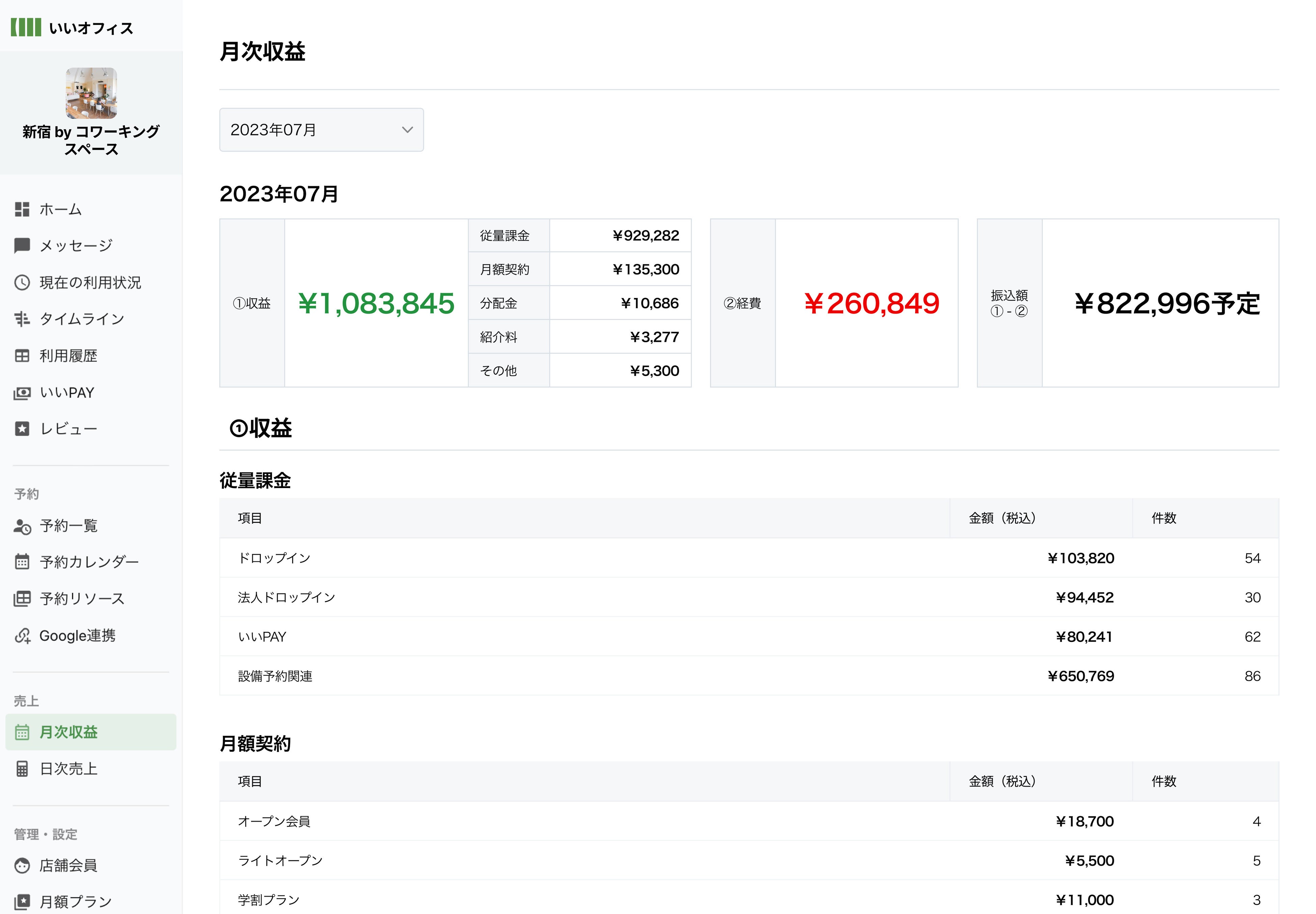Image resolution: width=1316 pixels, height=914 pixels.
Task: Open 月額プラン settings link
Action: [75, 902]
